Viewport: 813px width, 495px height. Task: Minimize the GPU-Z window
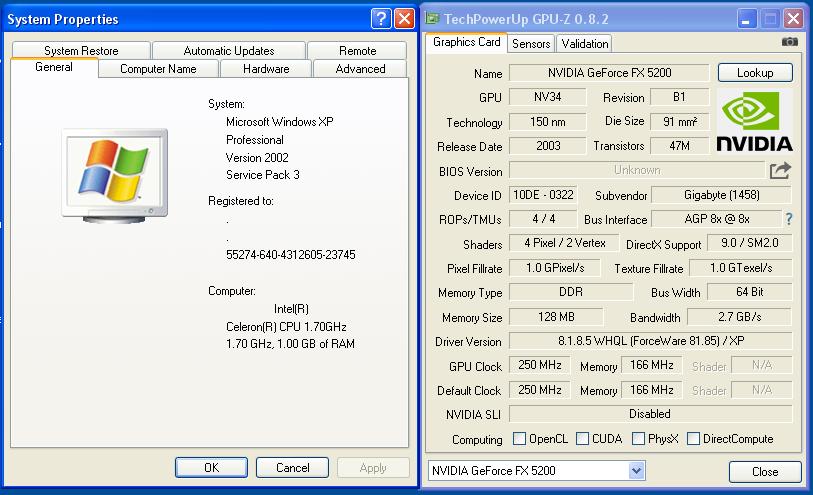[747, 19]
